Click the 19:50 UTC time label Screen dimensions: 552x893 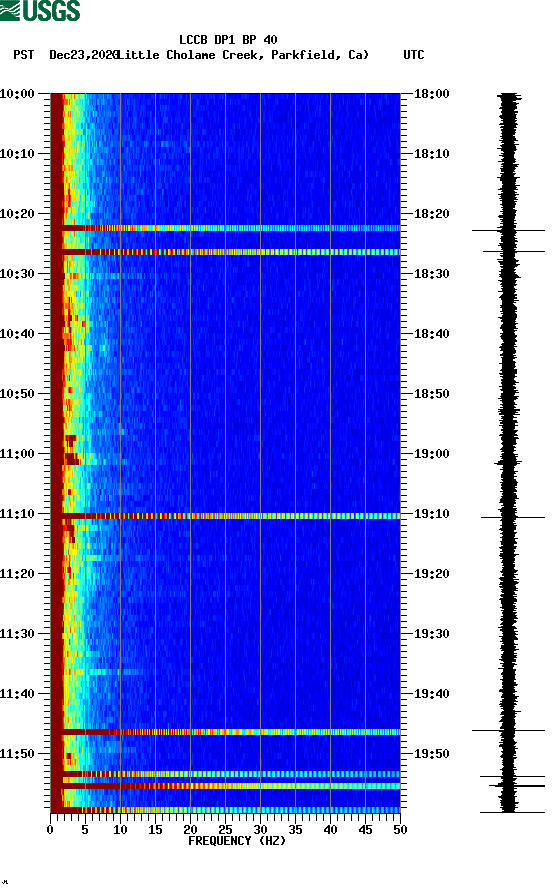click(x=432, y=753)
